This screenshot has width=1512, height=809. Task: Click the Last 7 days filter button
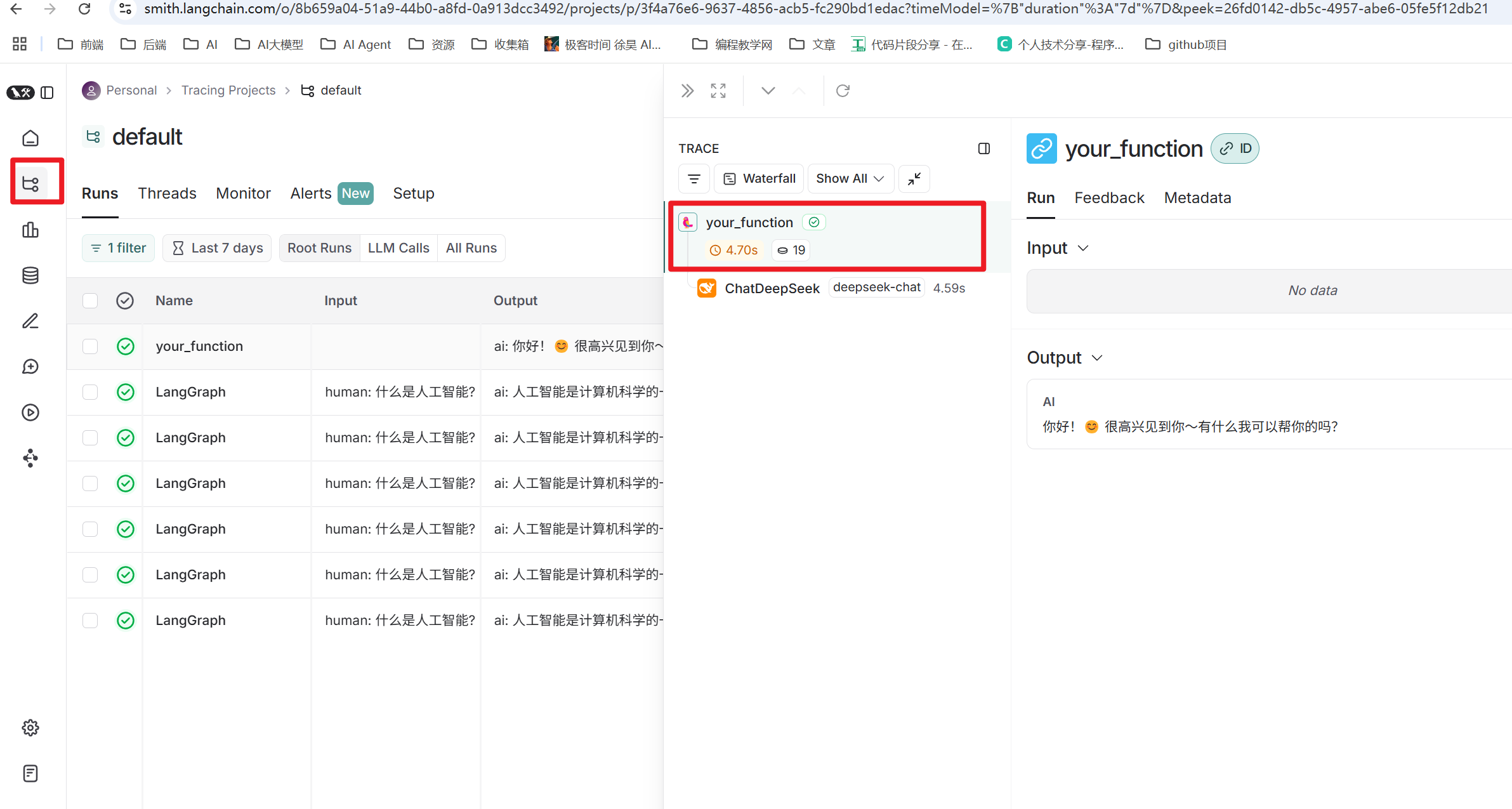click(216, 247)
